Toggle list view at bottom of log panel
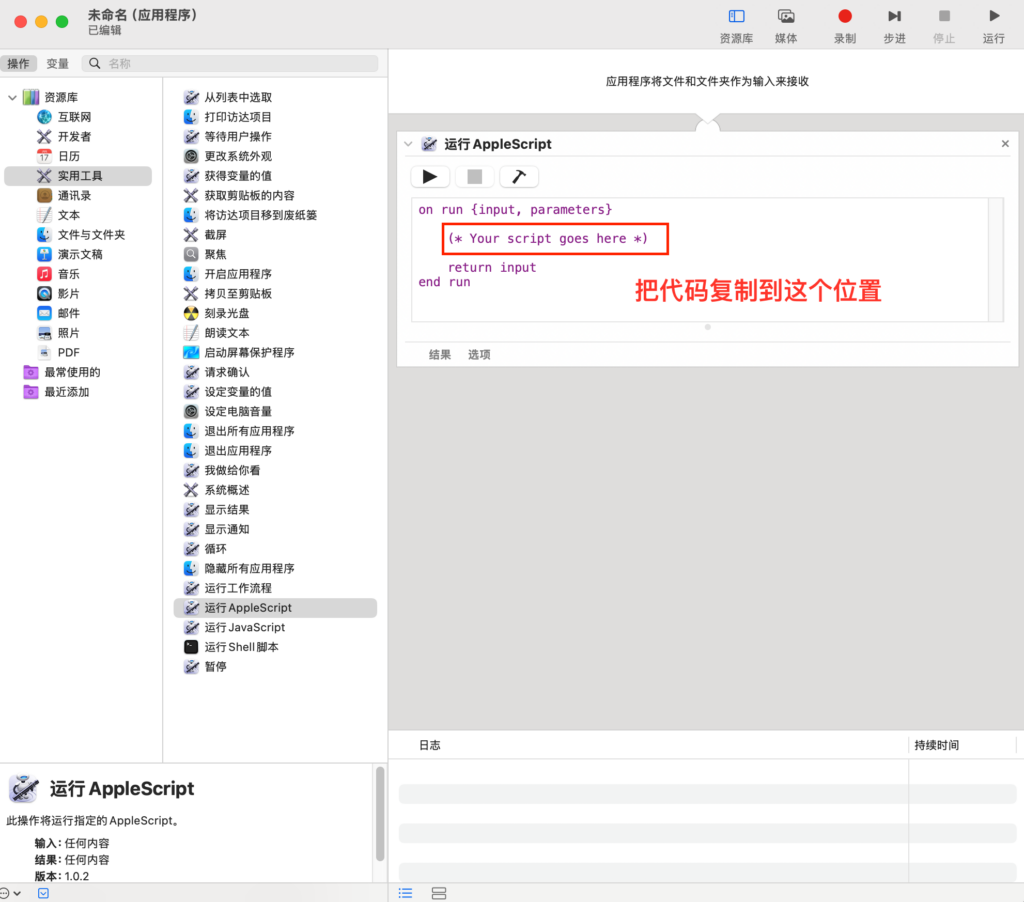Screen dimensions: 1024x902 pos(405,893)
